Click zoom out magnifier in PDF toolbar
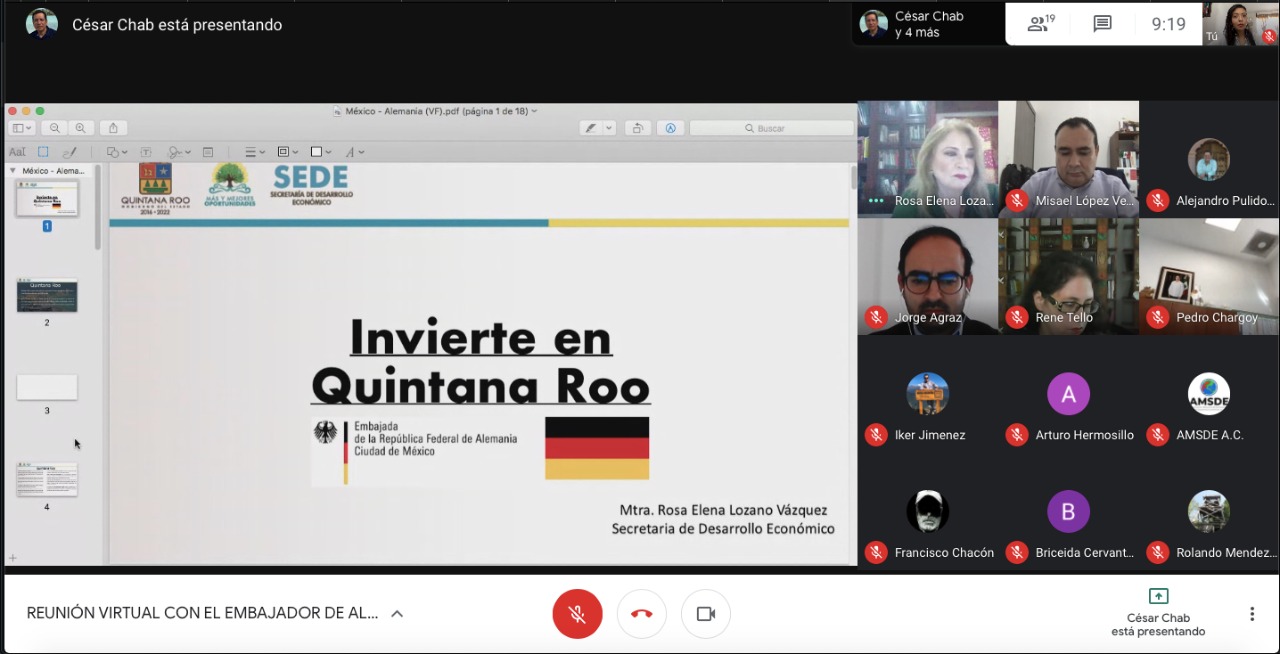 pyautogui.click(x=55, y=128)
